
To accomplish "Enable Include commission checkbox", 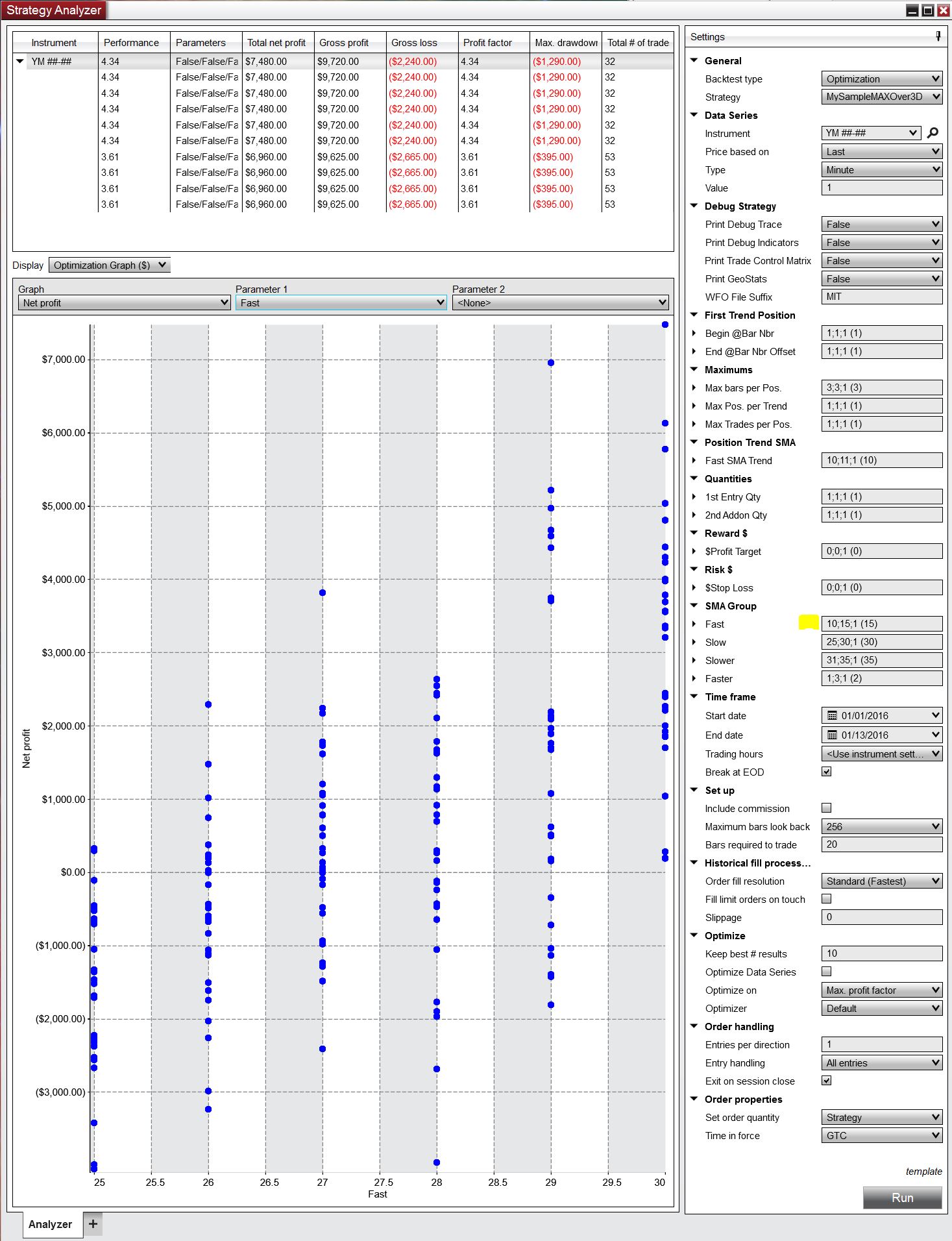I will click(x=826, y=808).
